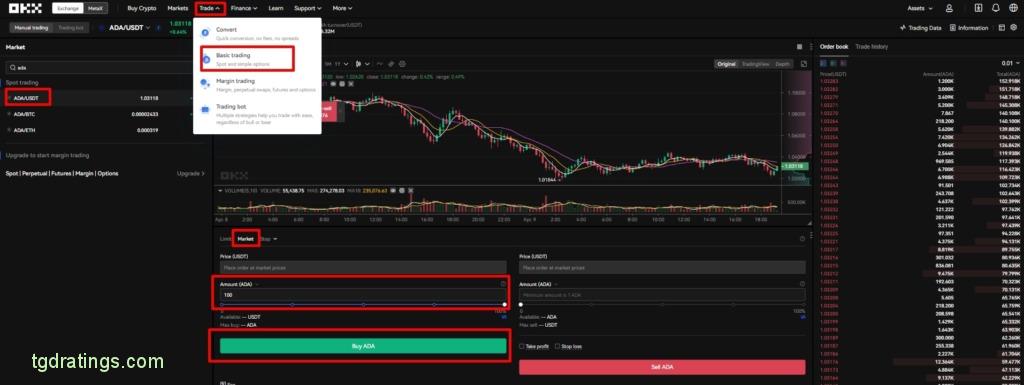Viewport: 1024px width, 385px height.
Task: Open the Assets dropdown
Action: point(920,8)
